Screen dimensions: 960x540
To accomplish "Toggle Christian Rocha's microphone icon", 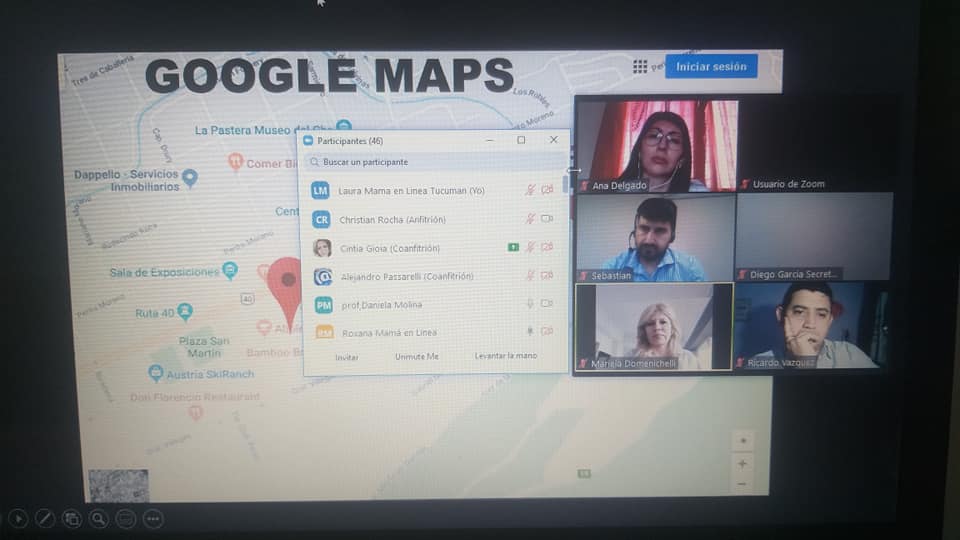I will pos(530,219).
